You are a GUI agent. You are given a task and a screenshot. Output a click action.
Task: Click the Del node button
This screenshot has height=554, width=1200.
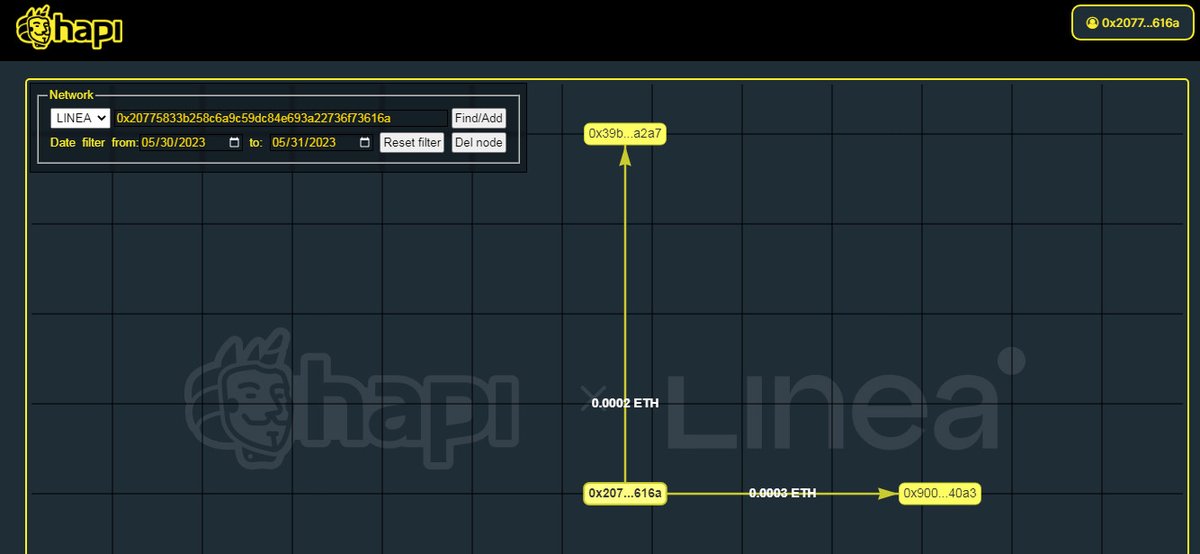coord(479,143)
